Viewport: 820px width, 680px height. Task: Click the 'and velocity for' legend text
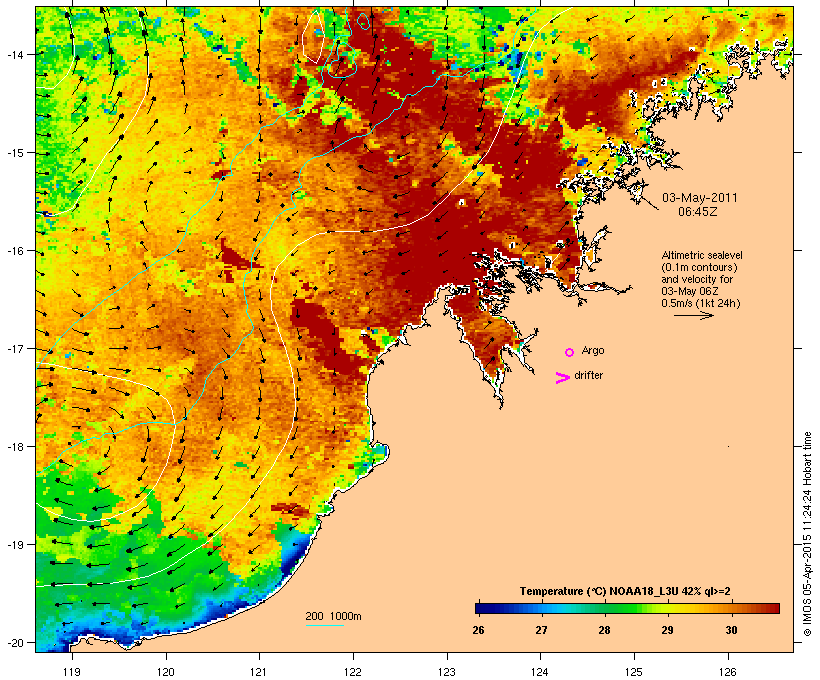(x=697, y=279)
